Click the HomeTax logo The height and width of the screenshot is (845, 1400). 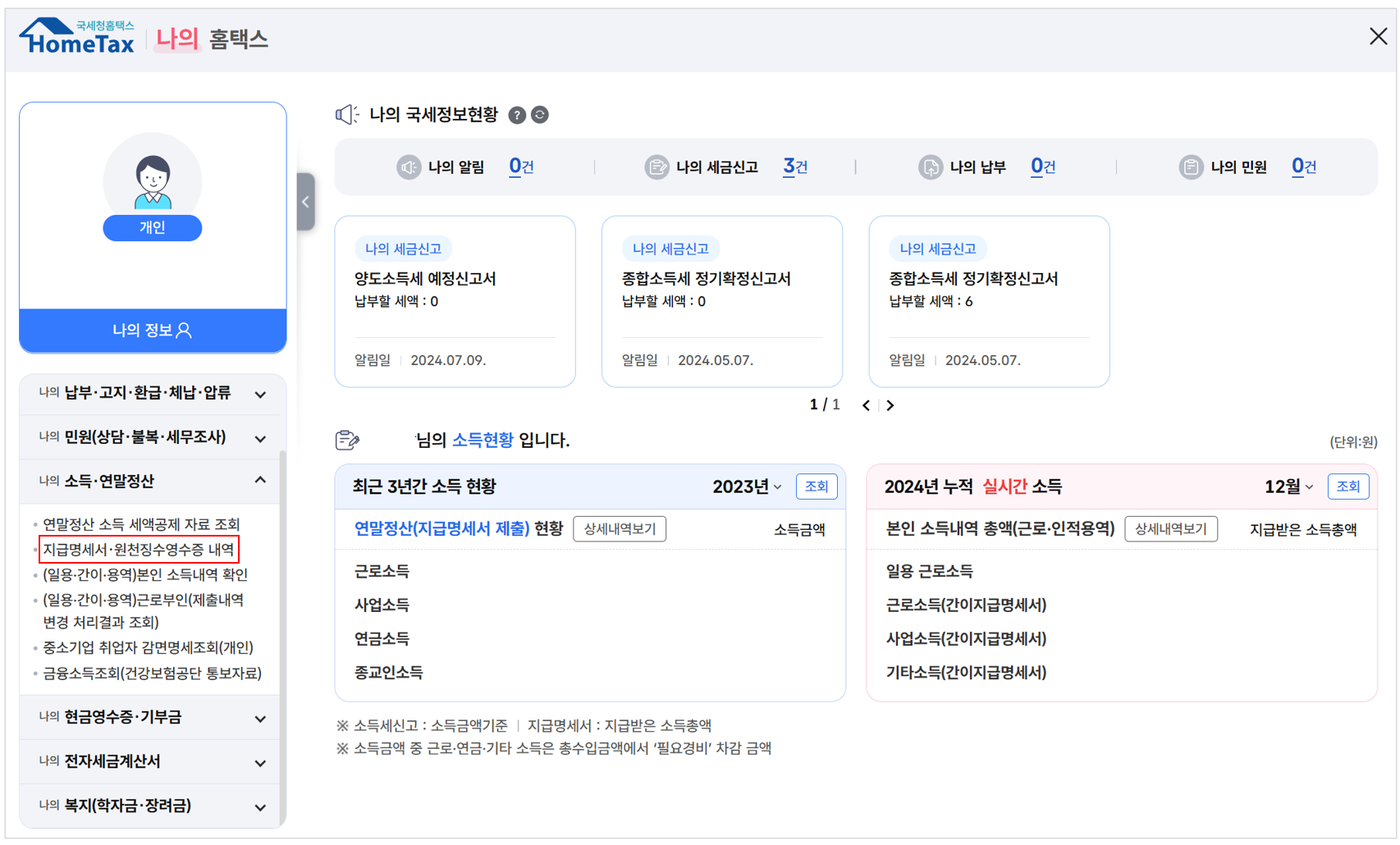click(76, 37)
